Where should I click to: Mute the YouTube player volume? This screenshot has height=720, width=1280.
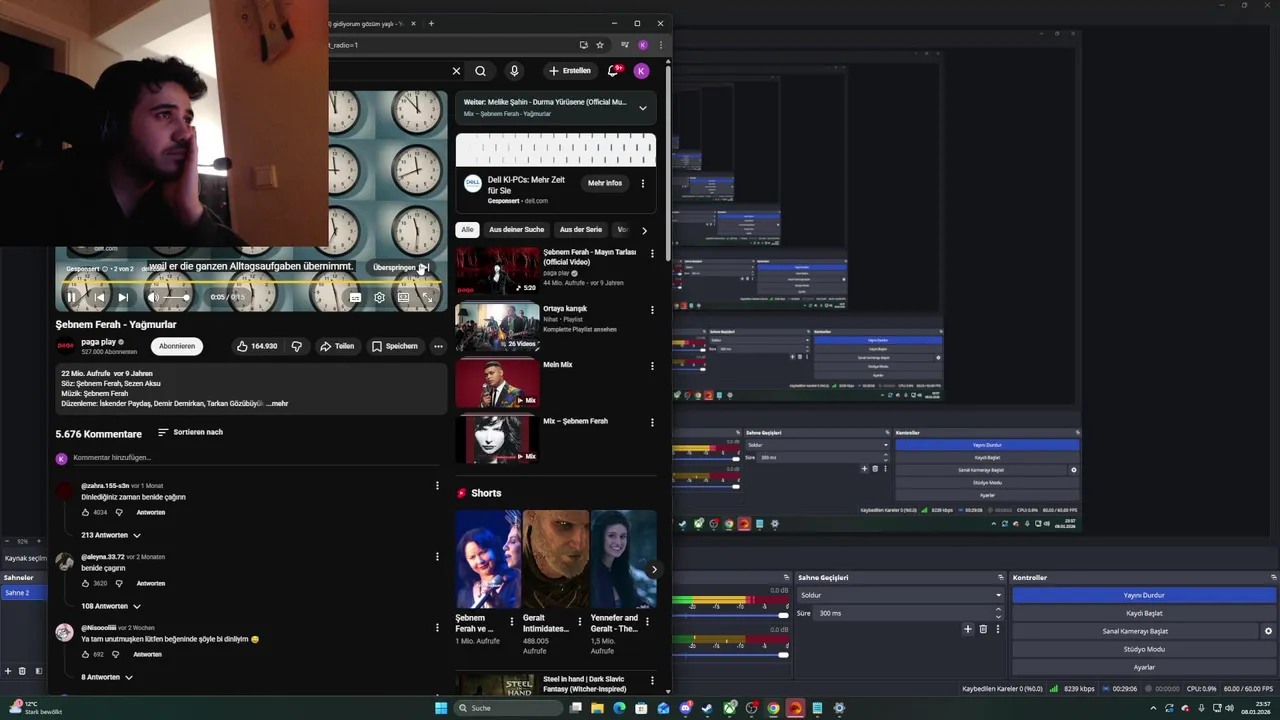pyautogui.click(x=153, y=297)
